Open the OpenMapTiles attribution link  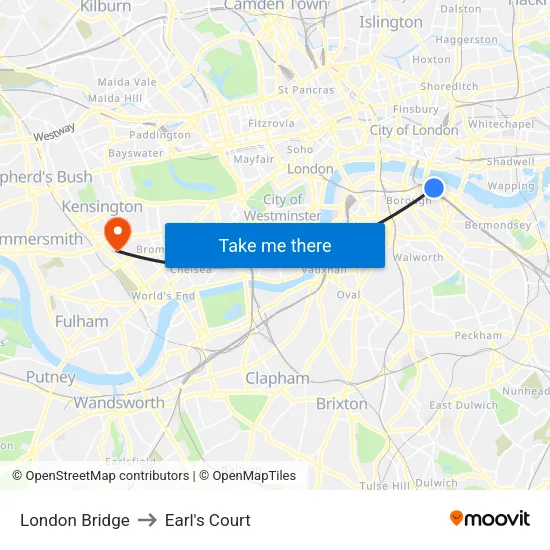(x=248, y=476)
